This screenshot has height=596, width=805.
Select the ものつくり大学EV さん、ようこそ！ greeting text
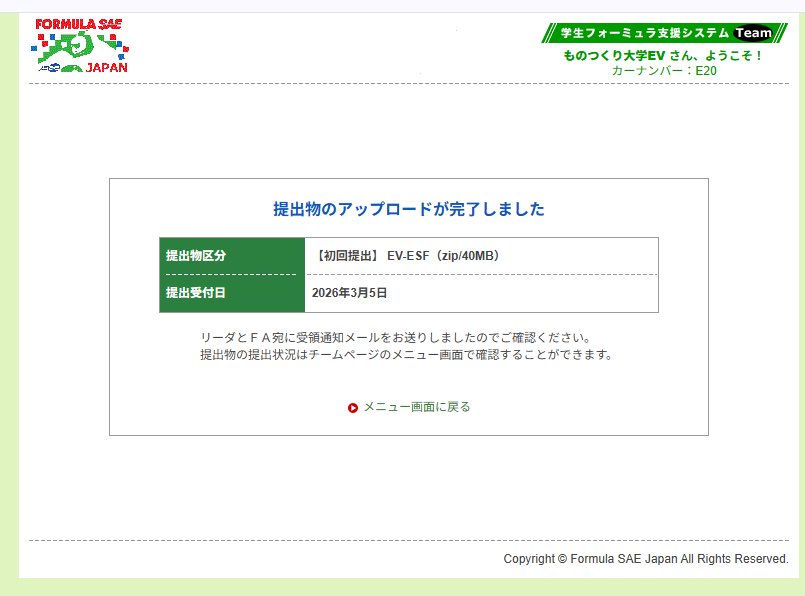(x=663, y=55)
